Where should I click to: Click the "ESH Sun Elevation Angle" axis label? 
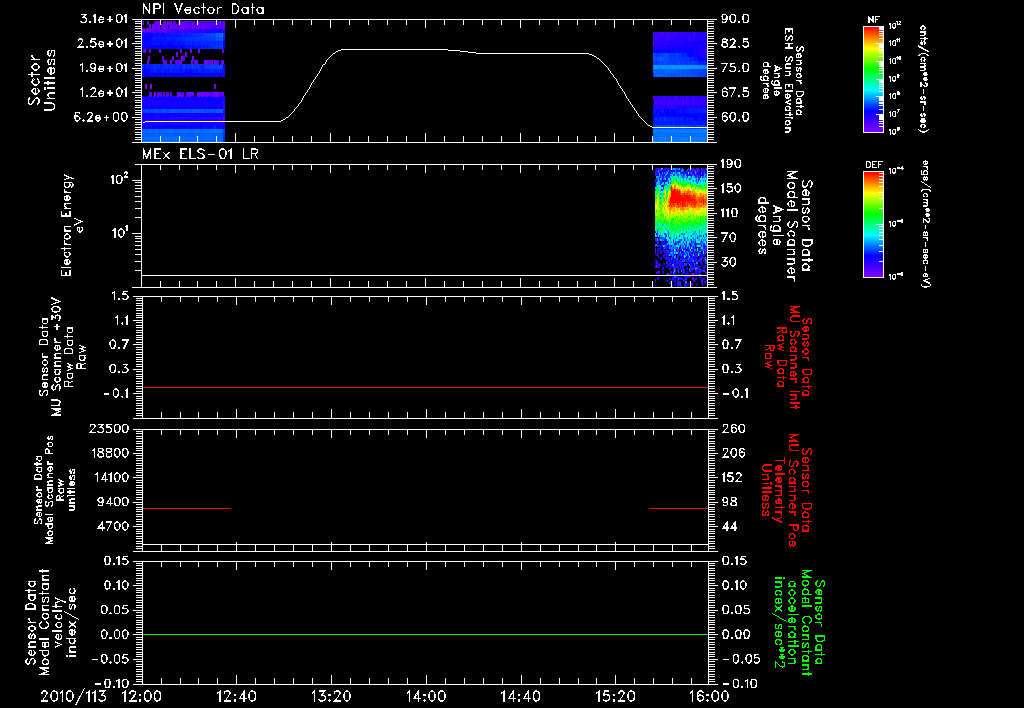pyautogui.click(x=783, y=80)
